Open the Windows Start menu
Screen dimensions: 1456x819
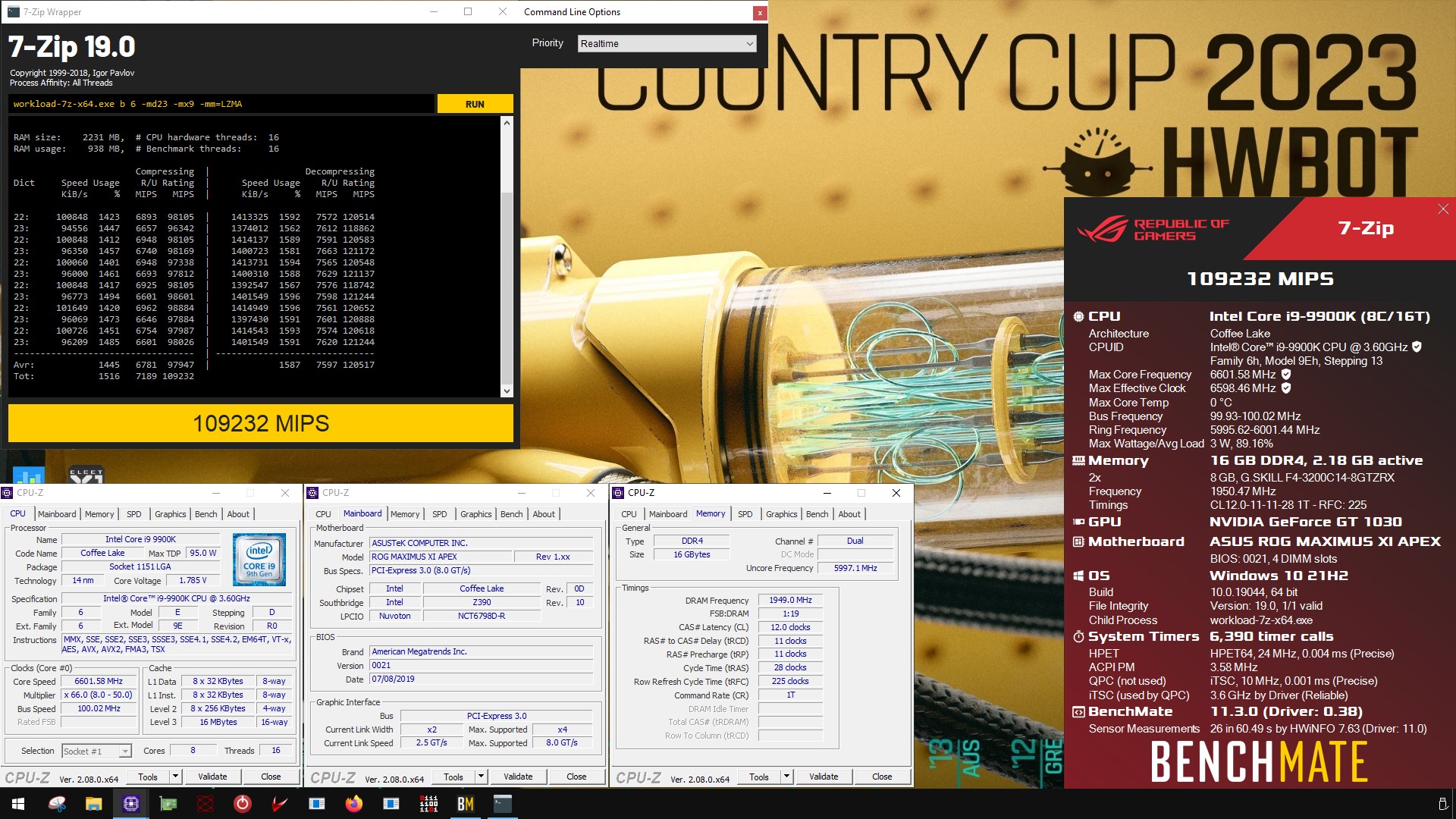(18, 804)
